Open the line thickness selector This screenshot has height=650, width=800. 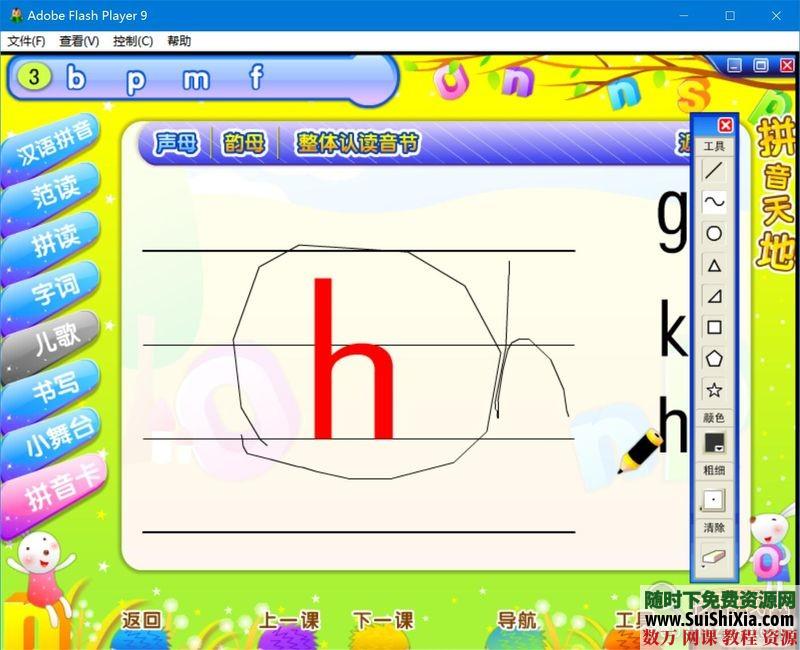pos(714,499)
